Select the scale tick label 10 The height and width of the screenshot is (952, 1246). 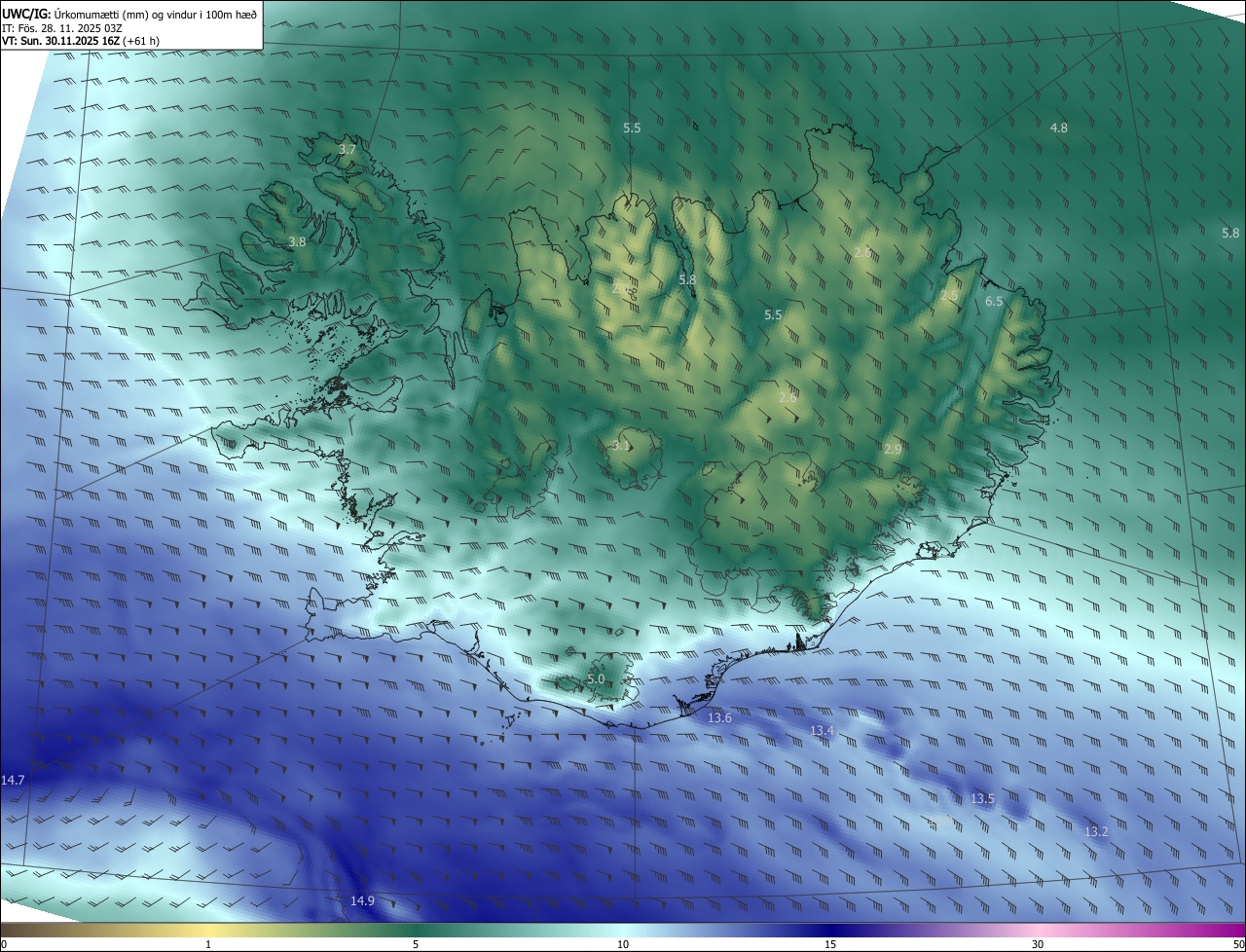pyautogui.click(x=623, y=945)
